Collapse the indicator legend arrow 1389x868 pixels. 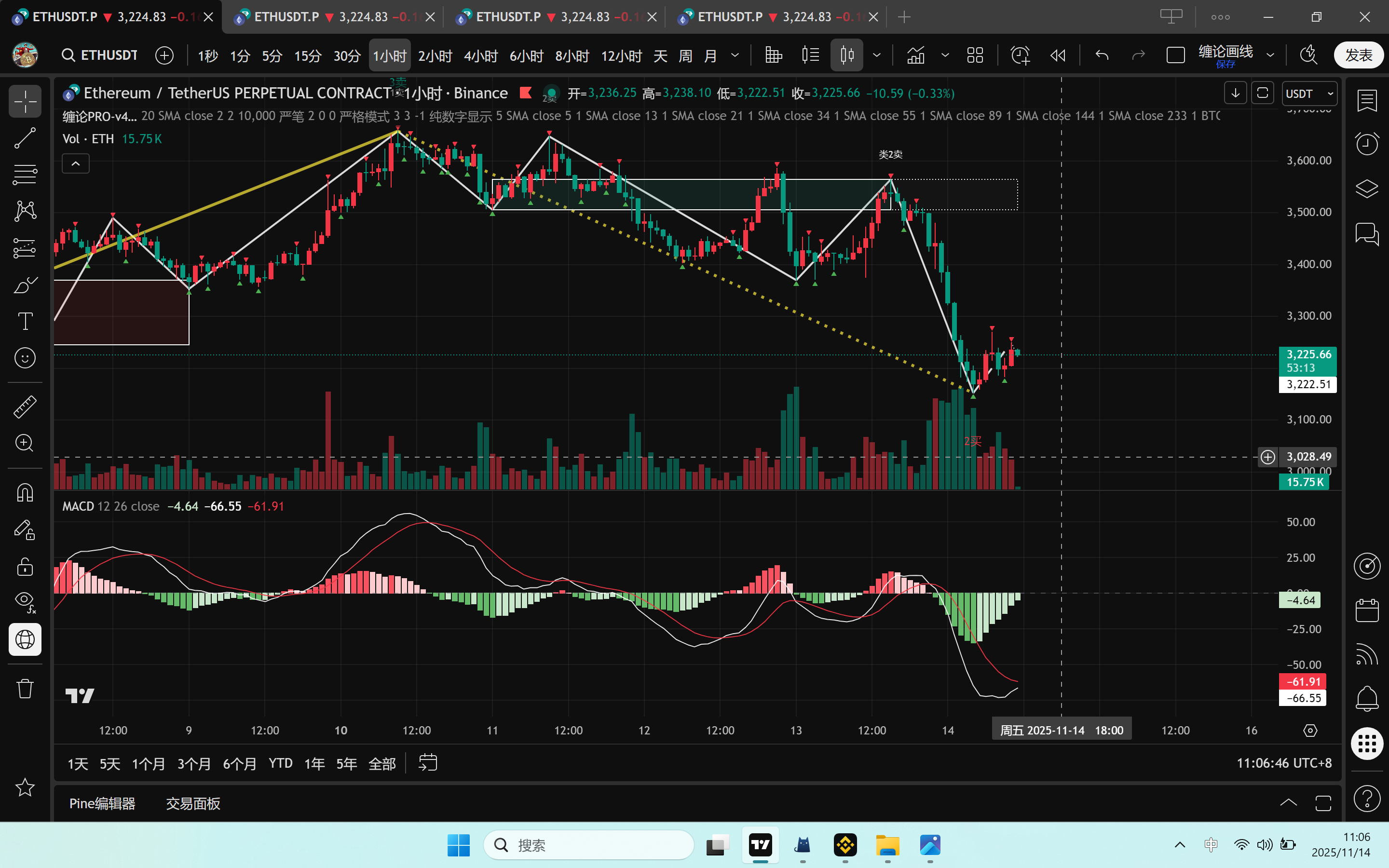pos(76,163)
